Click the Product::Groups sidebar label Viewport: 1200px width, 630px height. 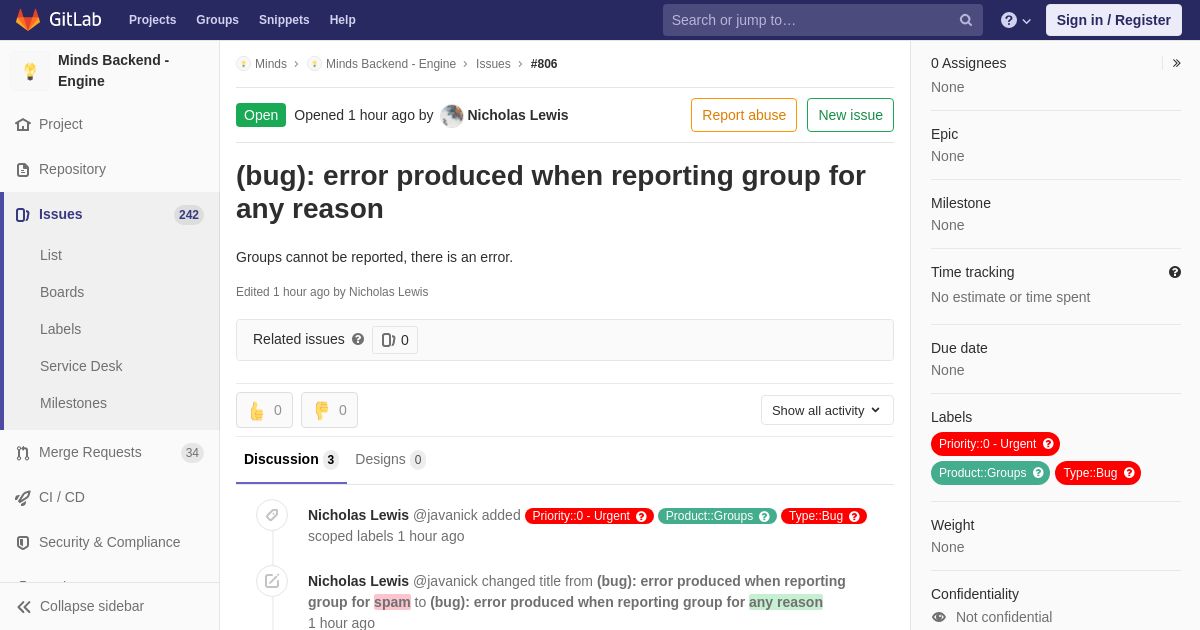(990, 473)
